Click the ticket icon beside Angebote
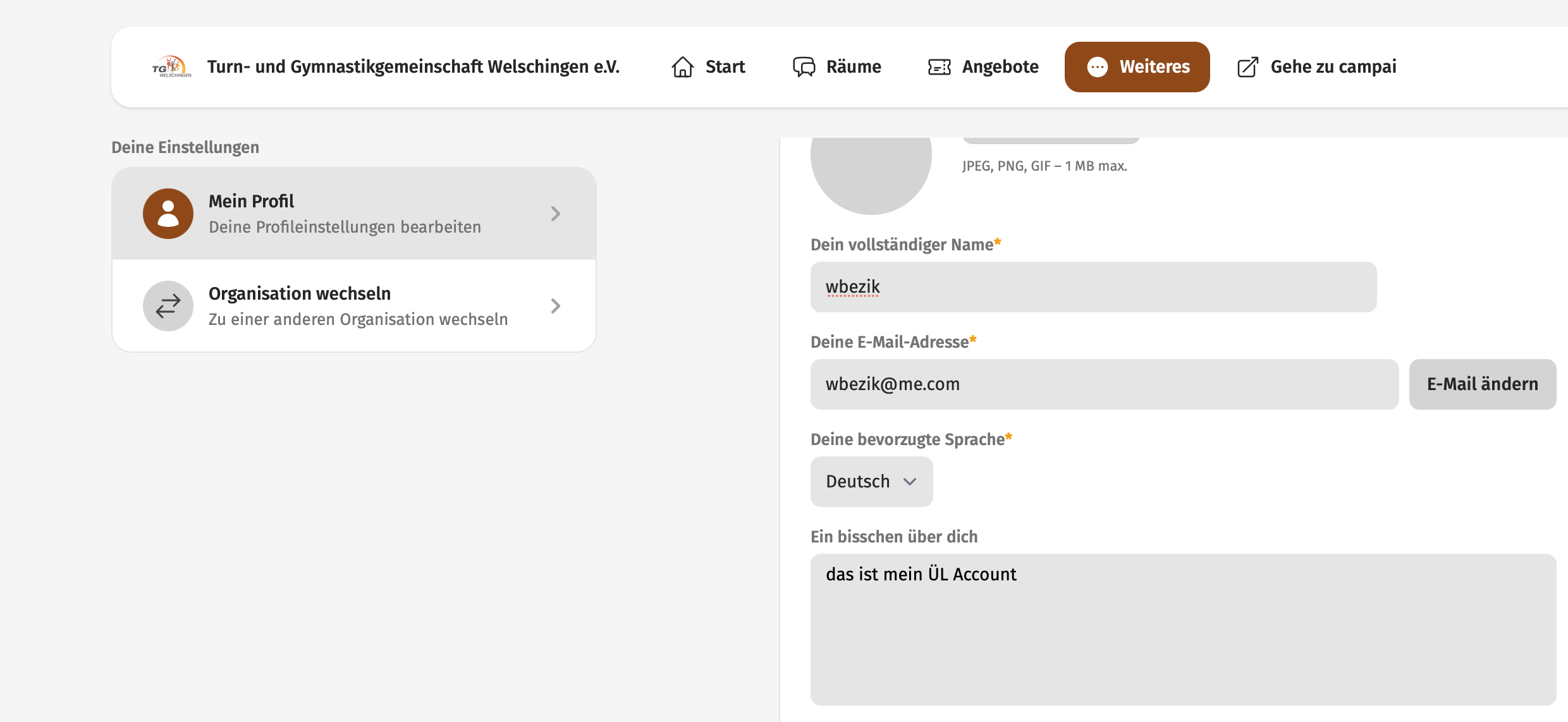 tap(940, 66)
